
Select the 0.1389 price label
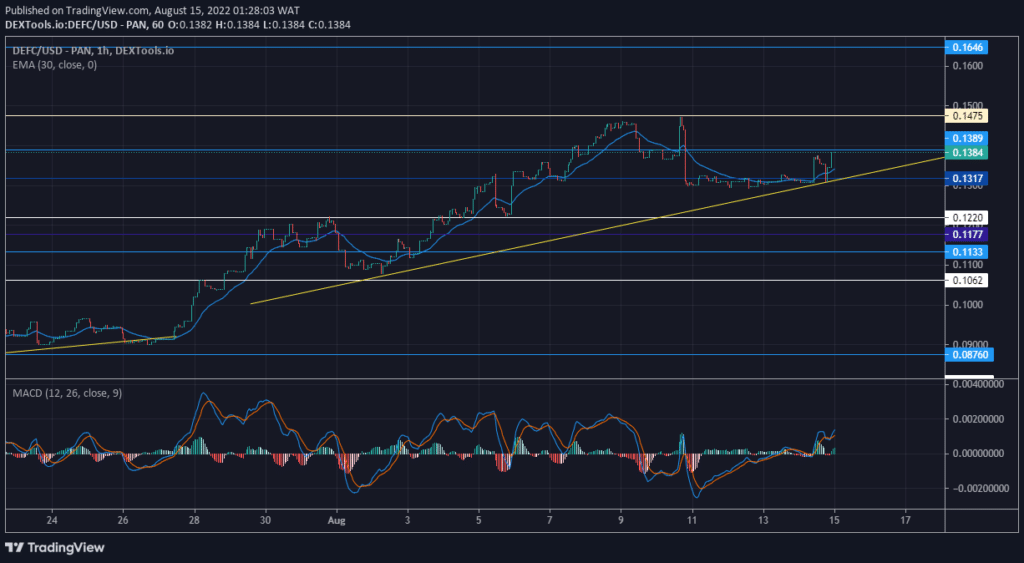tap(967, 138)
